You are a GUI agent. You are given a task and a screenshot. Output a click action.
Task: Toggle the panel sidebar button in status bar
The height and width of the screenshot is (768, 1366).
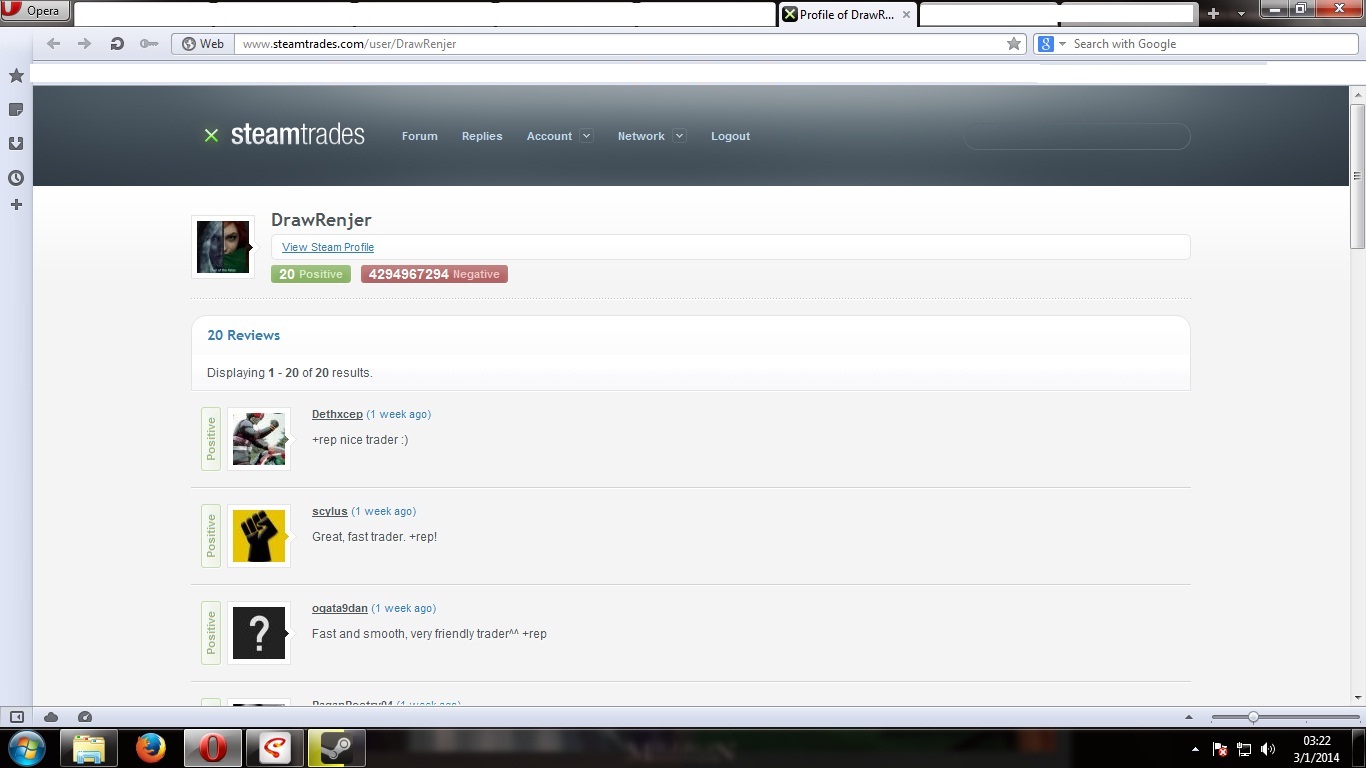(x=17, y=717)
